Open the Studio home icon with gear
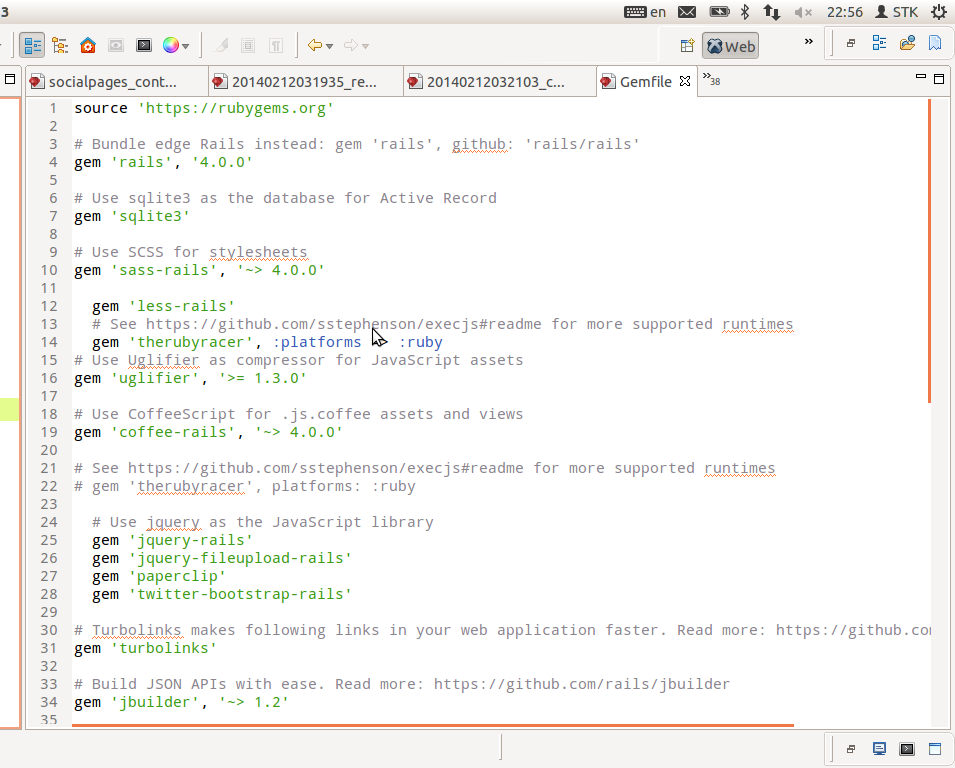955x768 pixels. pyautogui.click(x=88, y=46)
